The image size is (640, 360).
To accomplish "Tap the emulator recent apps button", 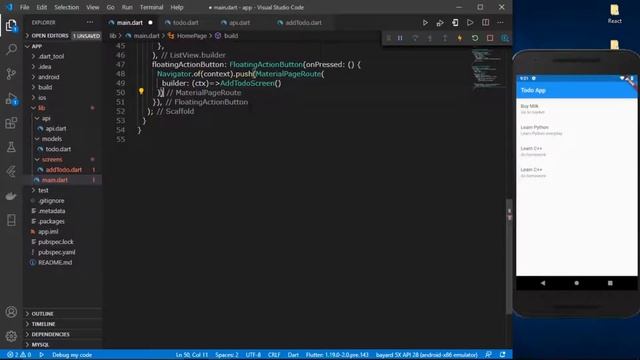I will click(x=610, y=283).
